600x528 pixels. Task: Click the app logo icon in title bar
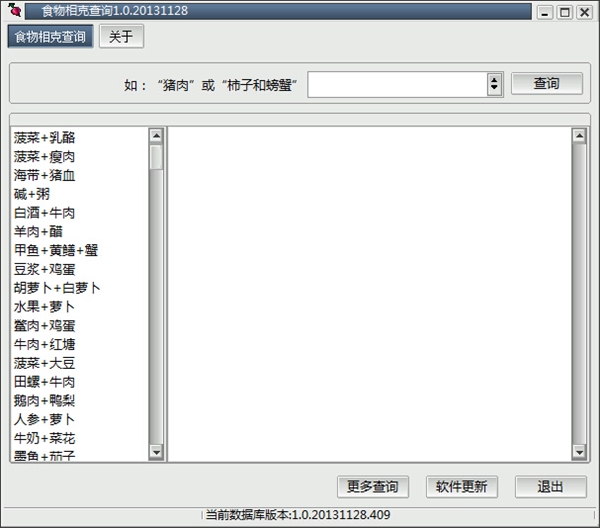coord(14,10)
